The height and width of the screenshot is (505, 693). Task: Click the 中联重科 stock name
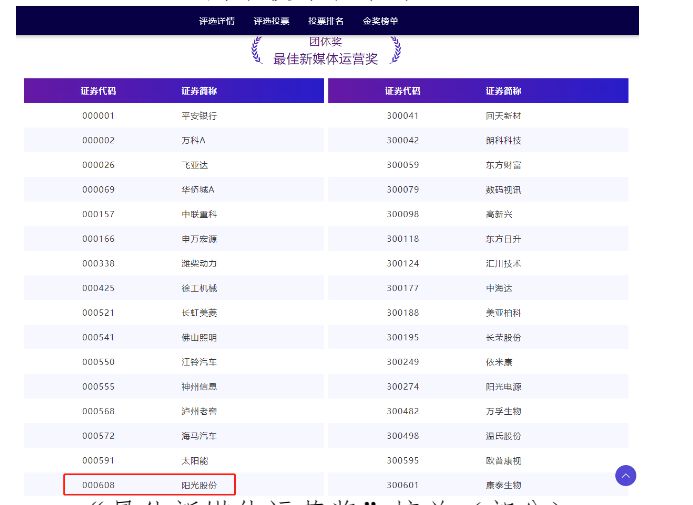198,214
